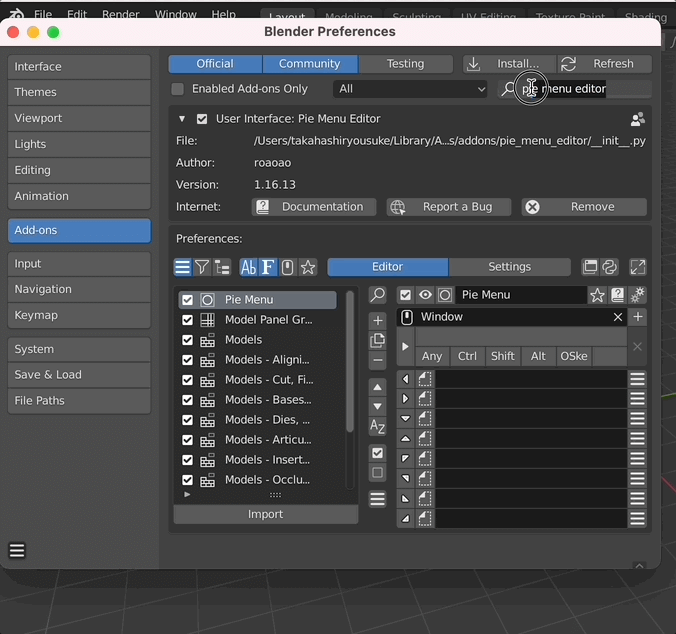The width and height of the screenshot is (676, 634).
Task: Switch to the Settings tab
Action: pyautogui.click(x=509, y=267)
